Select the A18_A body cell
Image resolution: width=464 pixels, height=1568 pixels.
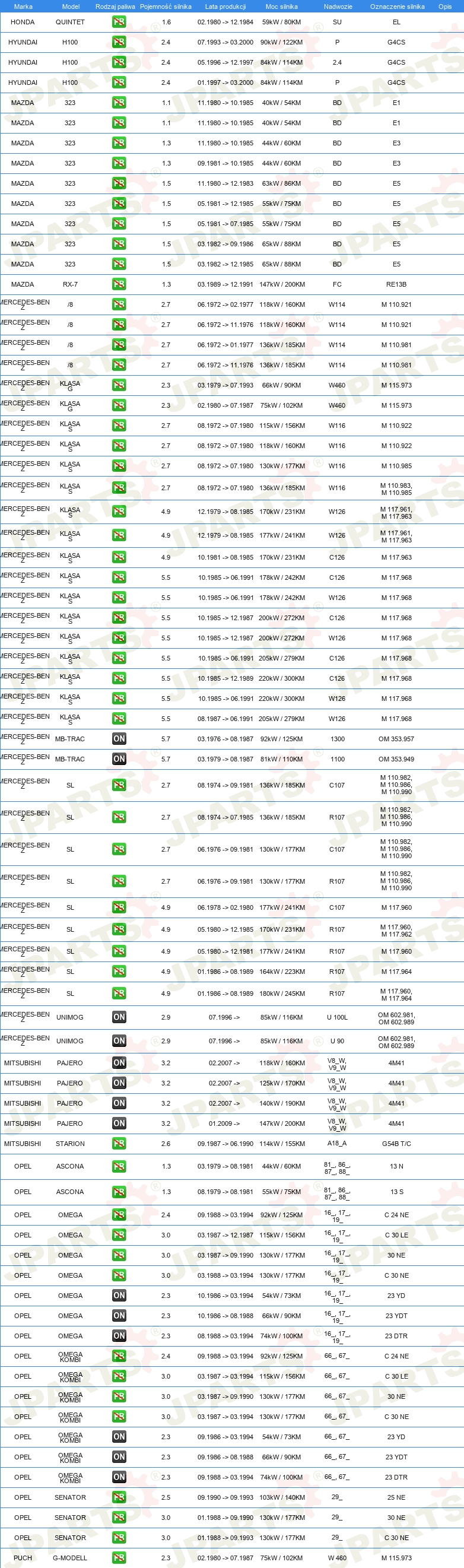click(338, 1143)
